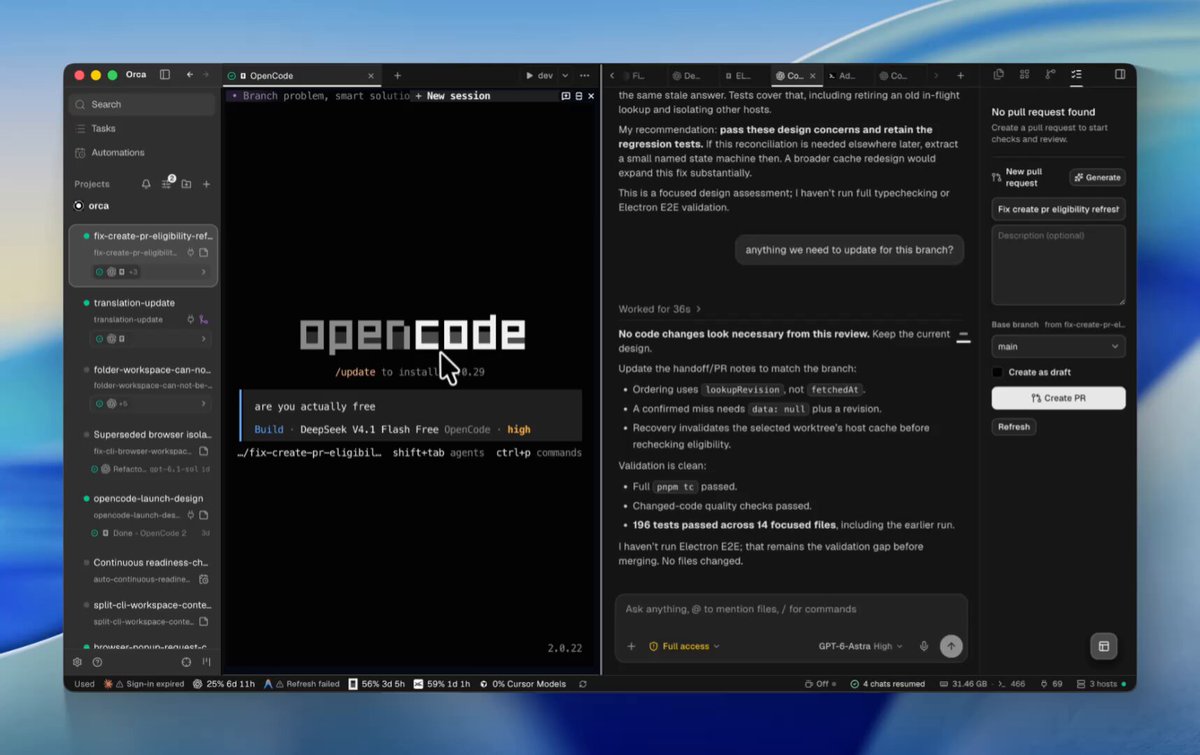Screen dimensions: 1200x755
Task: Open the notifications bell in Projects
Action: coord(146,184)
